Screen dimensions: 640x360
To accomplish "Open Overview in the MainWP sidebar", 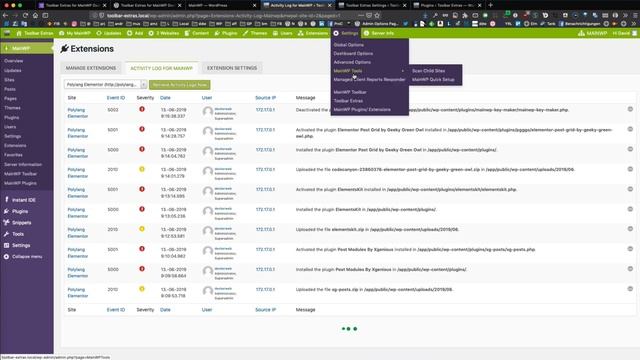I will [13, 61].
